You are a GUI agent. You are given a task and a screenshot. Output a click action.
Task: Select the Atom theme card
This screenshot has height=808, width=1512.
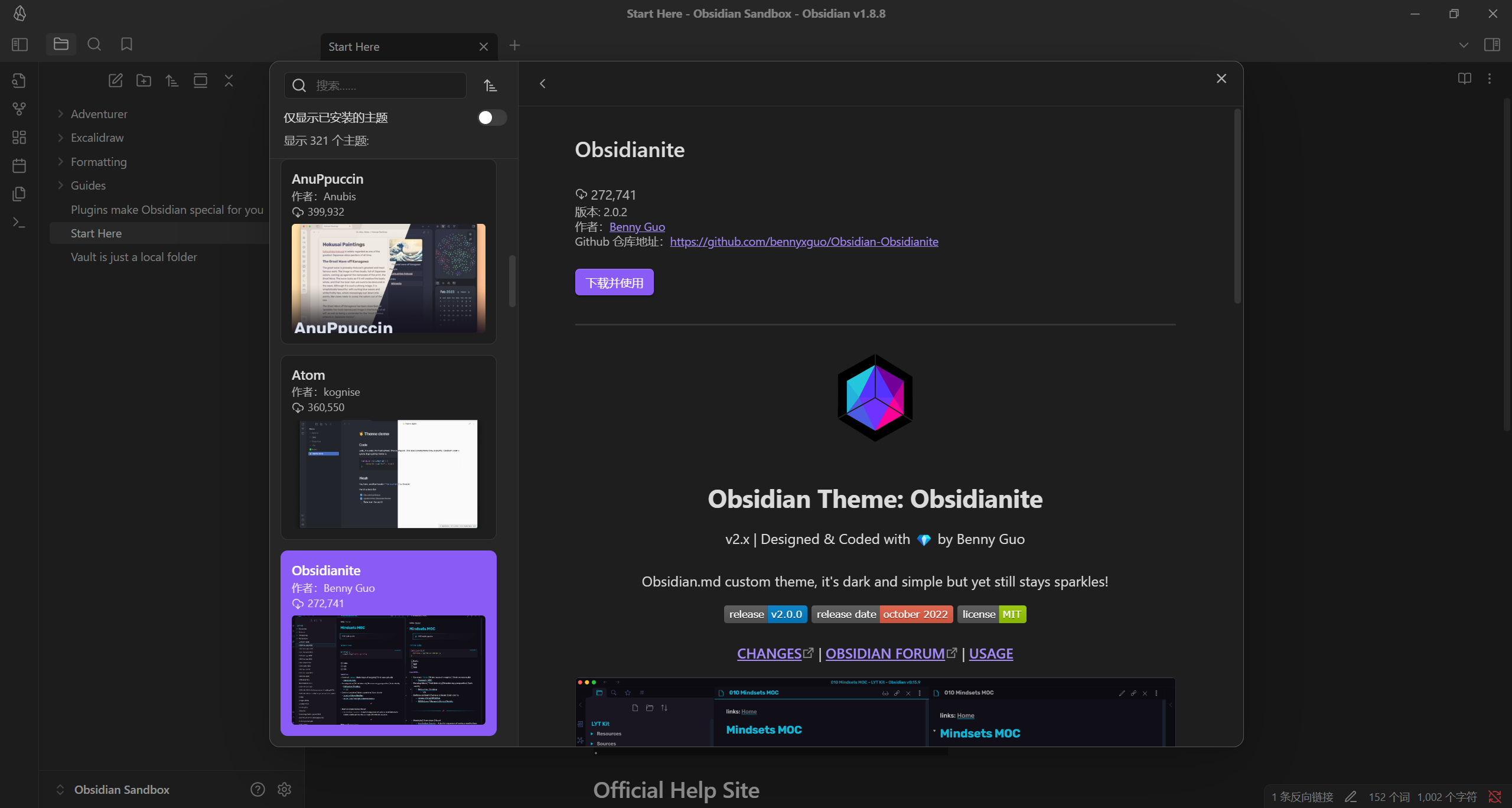click(389, 447)
